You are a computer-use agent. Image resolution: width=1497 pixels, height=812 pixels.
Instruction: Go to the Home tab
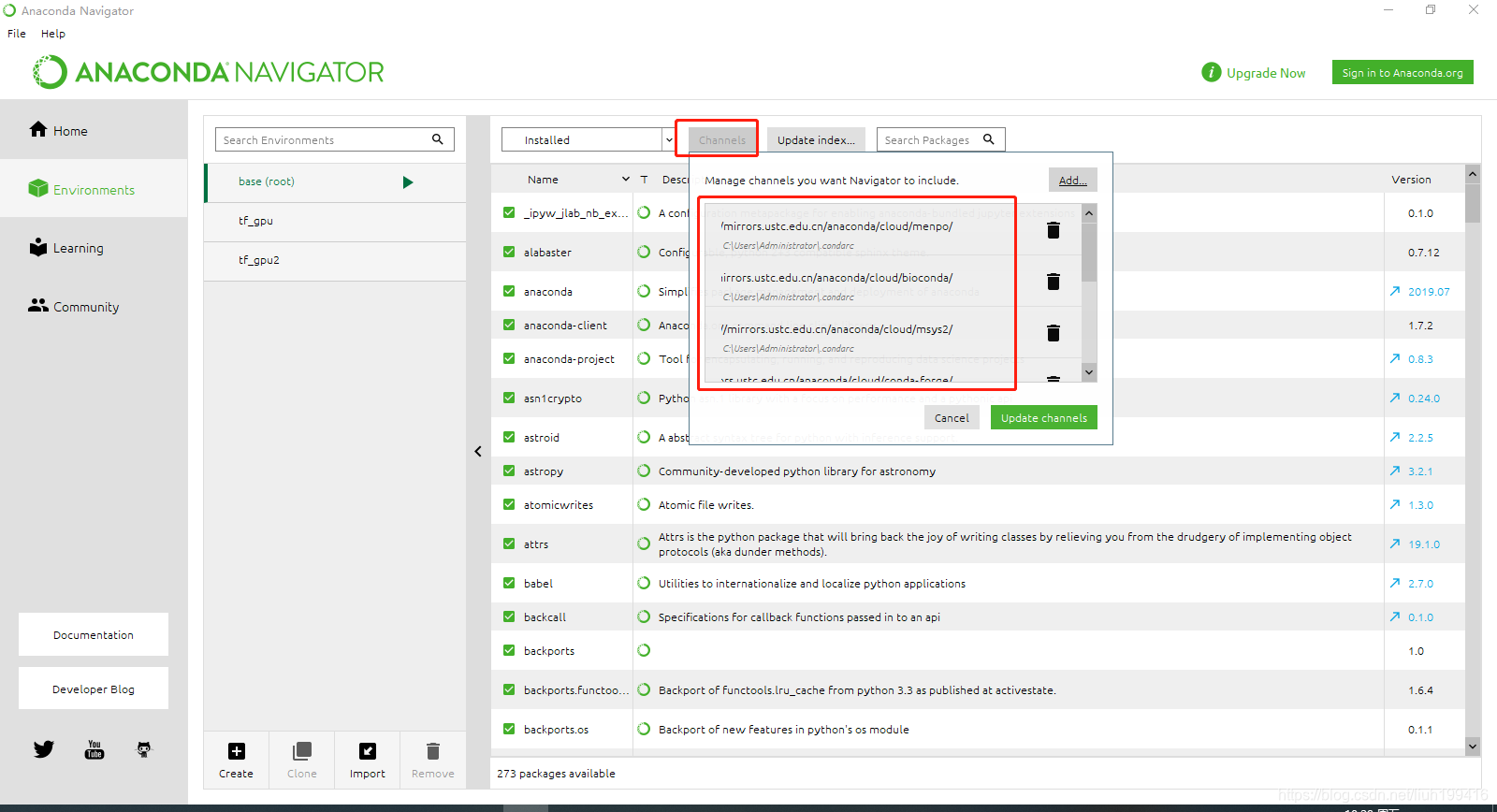tap(94, 130)
